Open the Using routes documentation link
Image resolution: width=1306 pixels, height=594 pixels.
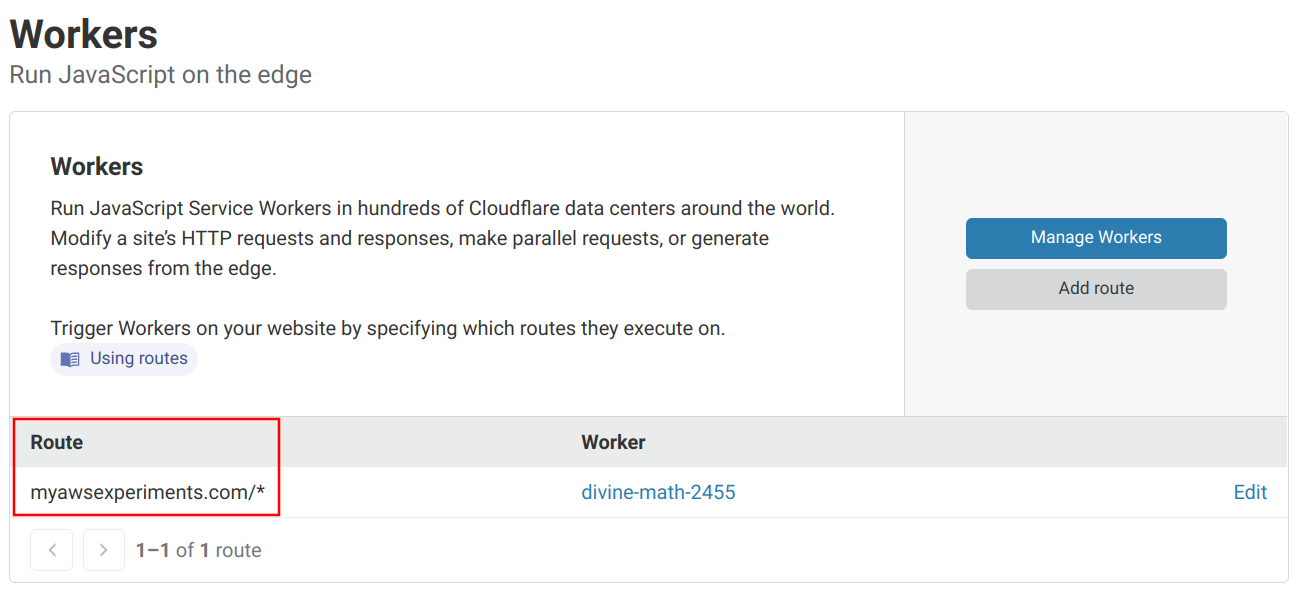point(138,359)
